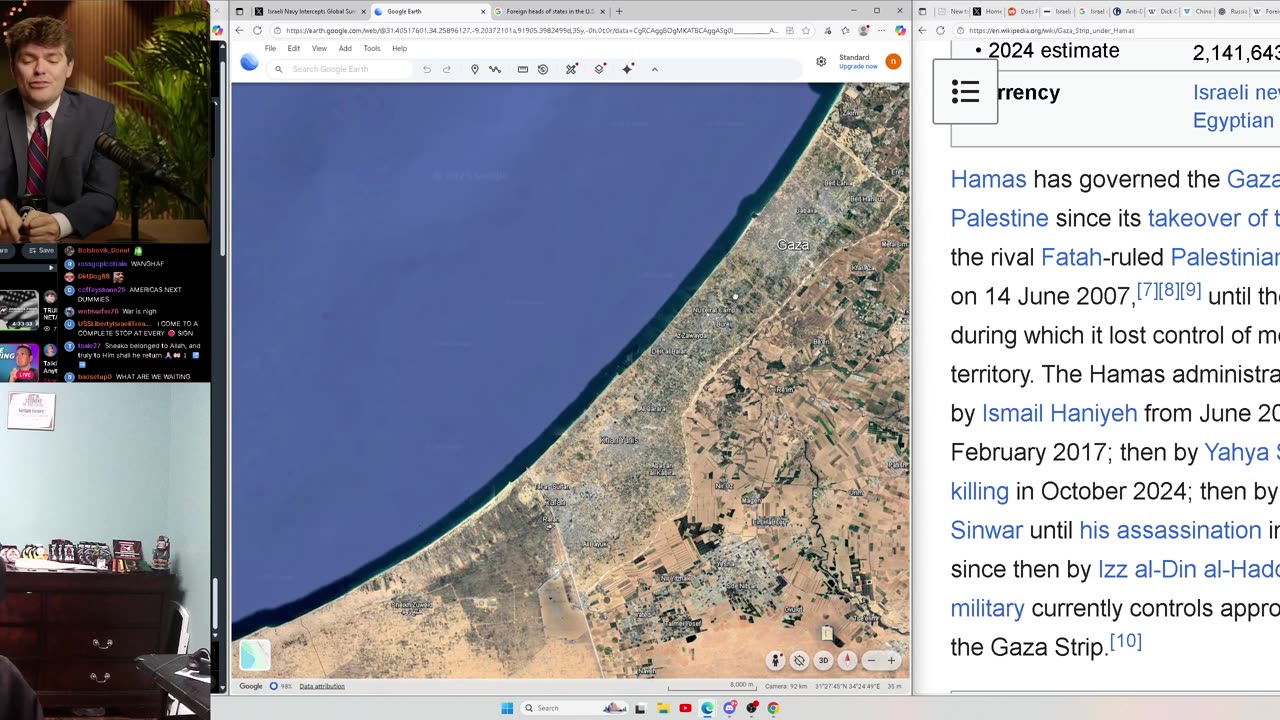Open historical imagery tool
Image resolution: width=1280 pixels, height=720 pixels.
tap(543, 69)
